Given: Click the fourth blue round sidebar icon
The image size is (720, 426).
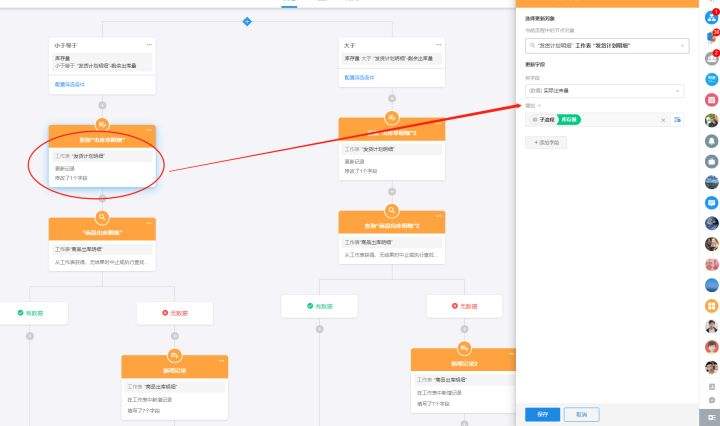Looking at the screenshot, I should [x=712, y=79].
